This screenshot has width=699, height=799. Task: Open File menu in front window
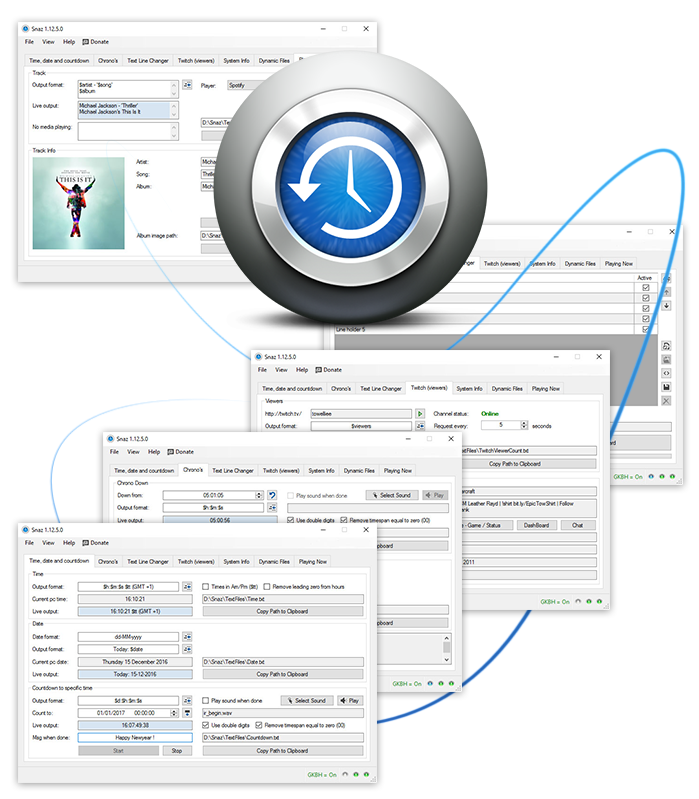(x=30, y=543)
